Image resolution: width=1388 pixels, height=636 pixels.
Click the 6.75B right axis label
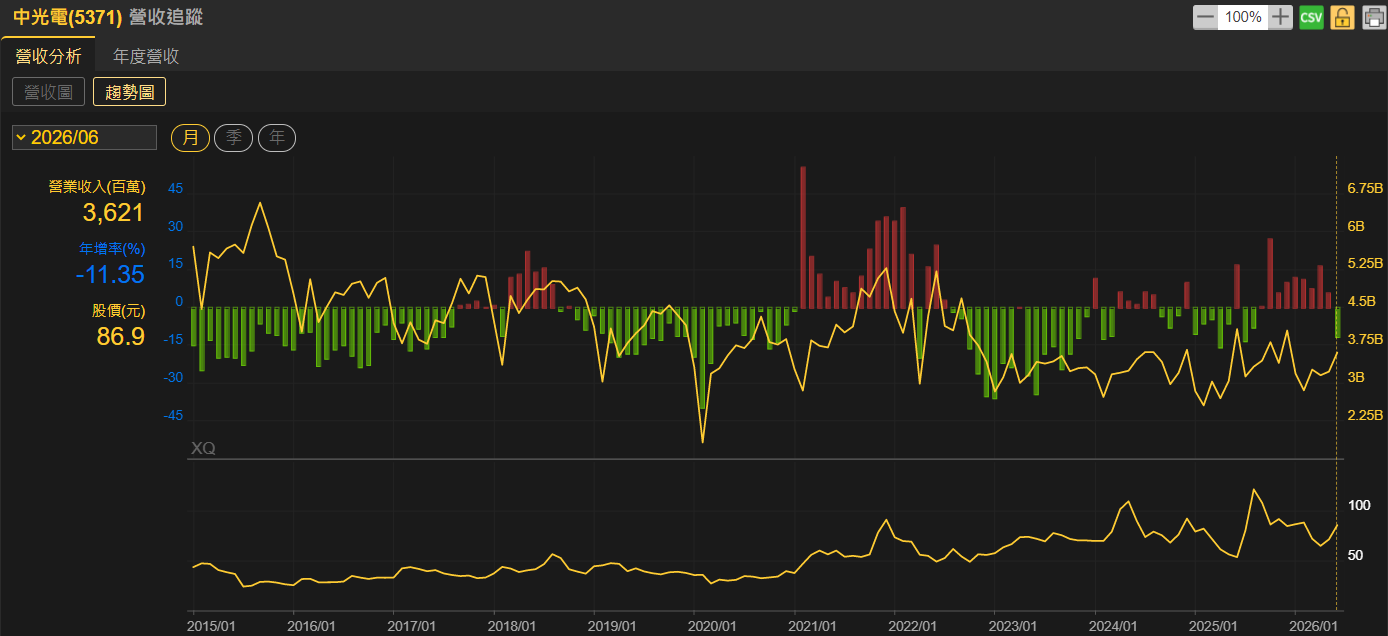1364,188
